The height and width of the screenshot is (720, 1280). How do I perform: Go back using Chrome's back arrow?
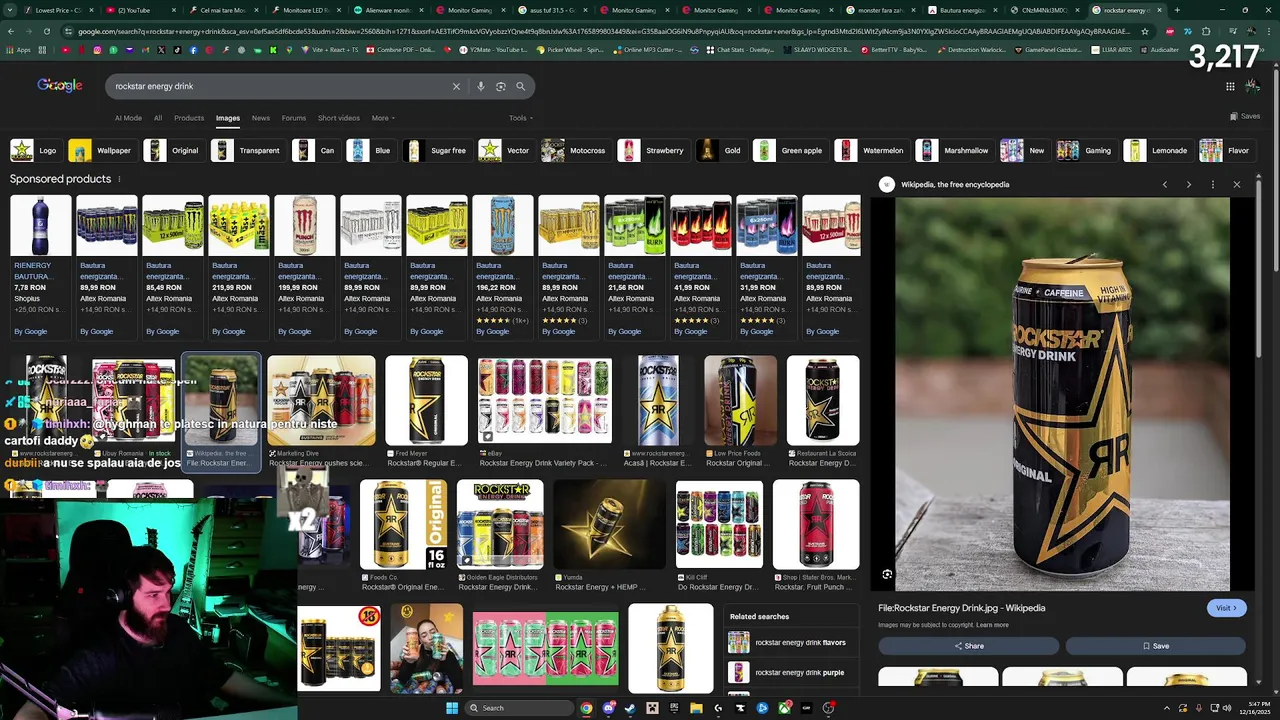point(11,31)
